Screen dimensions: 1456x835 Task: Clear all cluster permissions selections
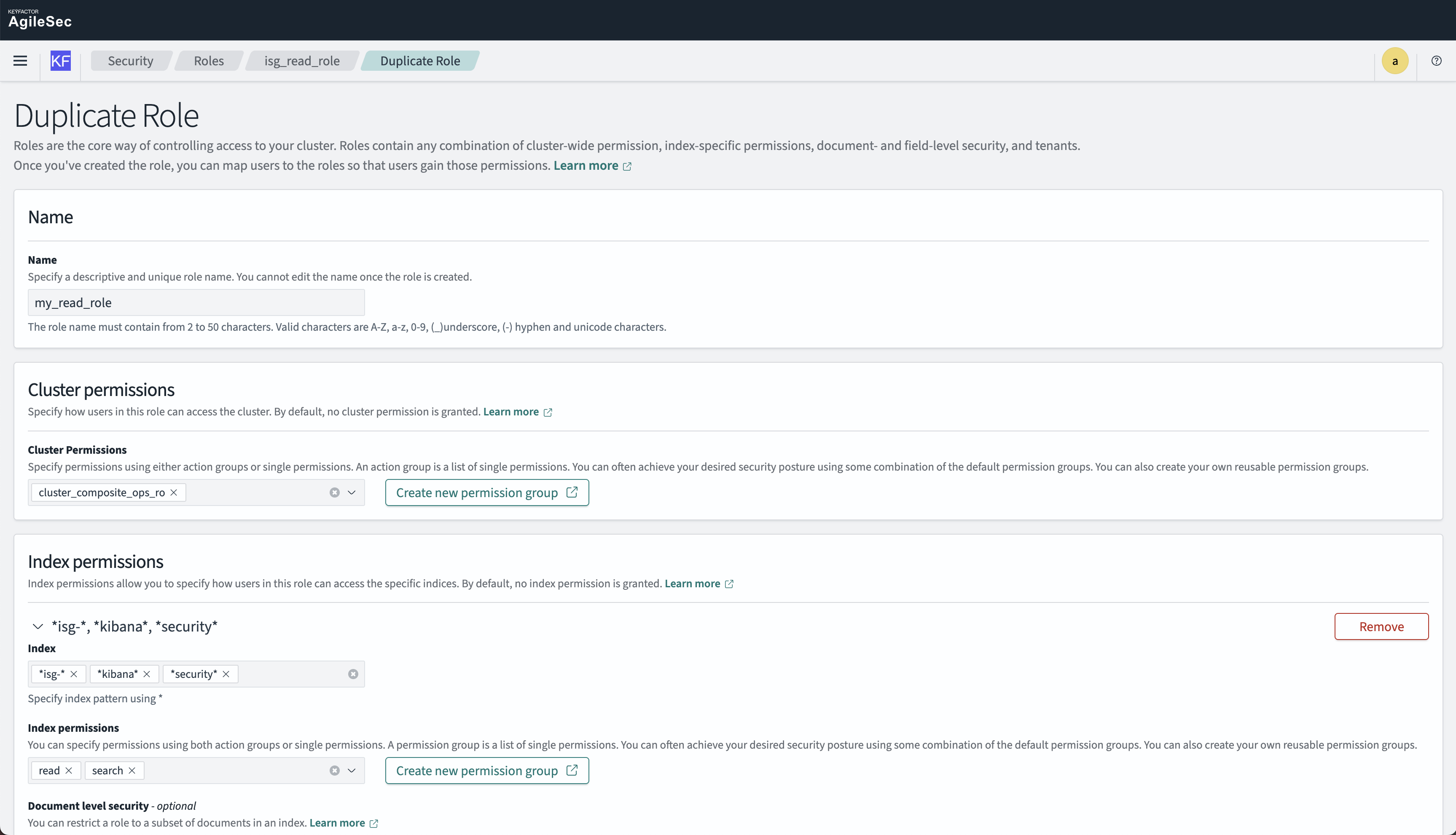pos(334,492)
